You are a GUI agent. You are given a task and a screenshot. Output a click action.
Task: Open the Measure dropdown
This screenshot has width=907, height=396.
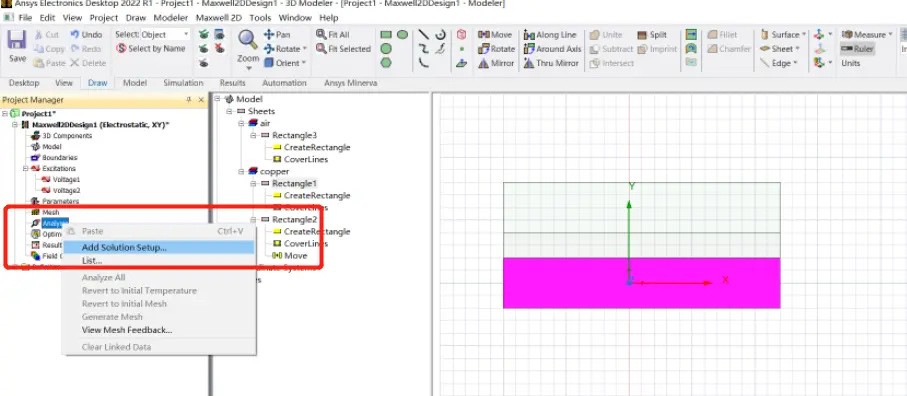click(890, 35)
